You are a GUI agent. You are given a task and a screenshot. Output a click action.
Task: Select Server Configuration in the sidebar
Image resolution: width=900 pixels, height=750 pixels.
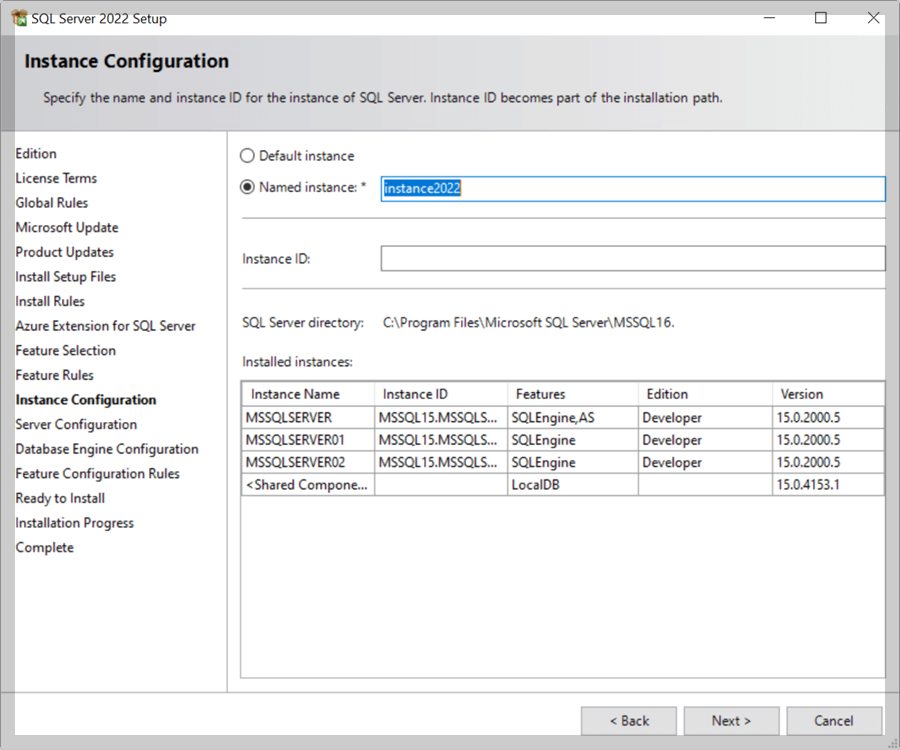tap(76, 425)
